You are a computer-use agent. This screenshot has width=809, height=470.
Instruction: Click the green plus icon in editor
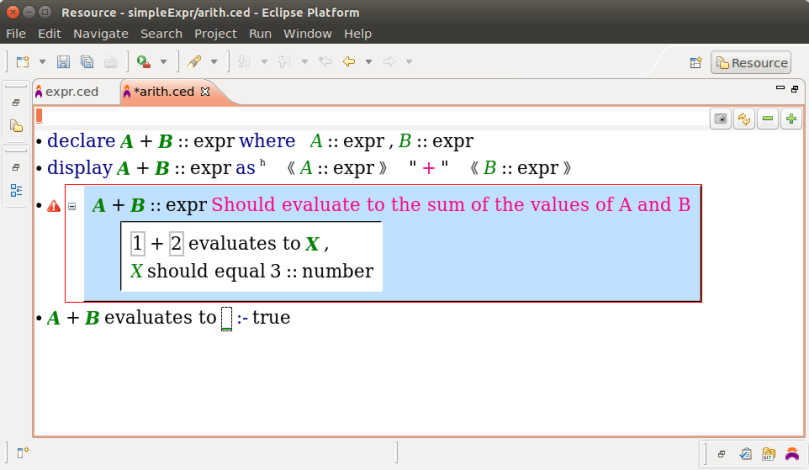(791, 119)
